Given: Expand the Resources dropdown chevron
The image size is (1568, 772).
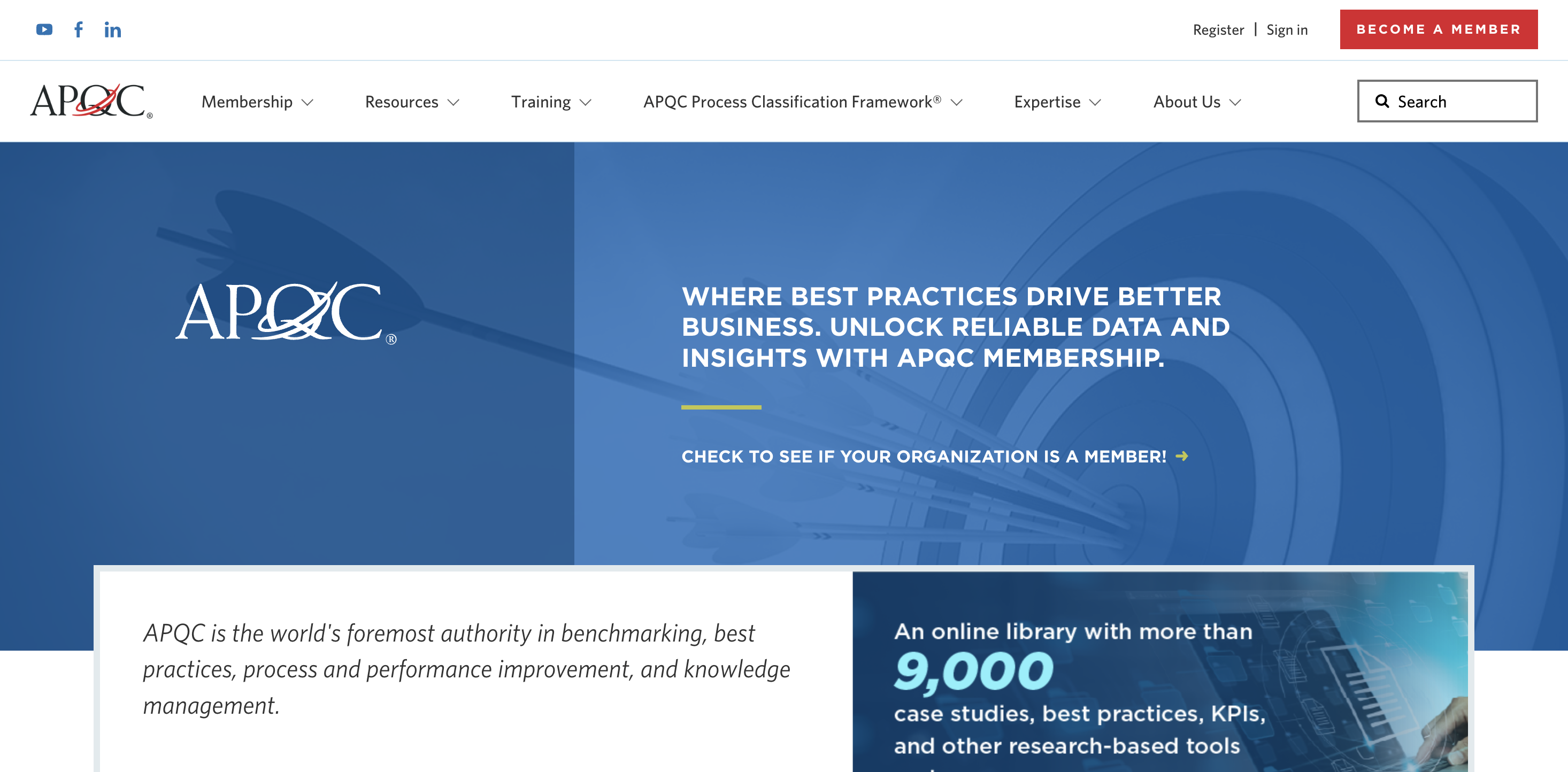Looking at the screenshot, I should [454, 102].
